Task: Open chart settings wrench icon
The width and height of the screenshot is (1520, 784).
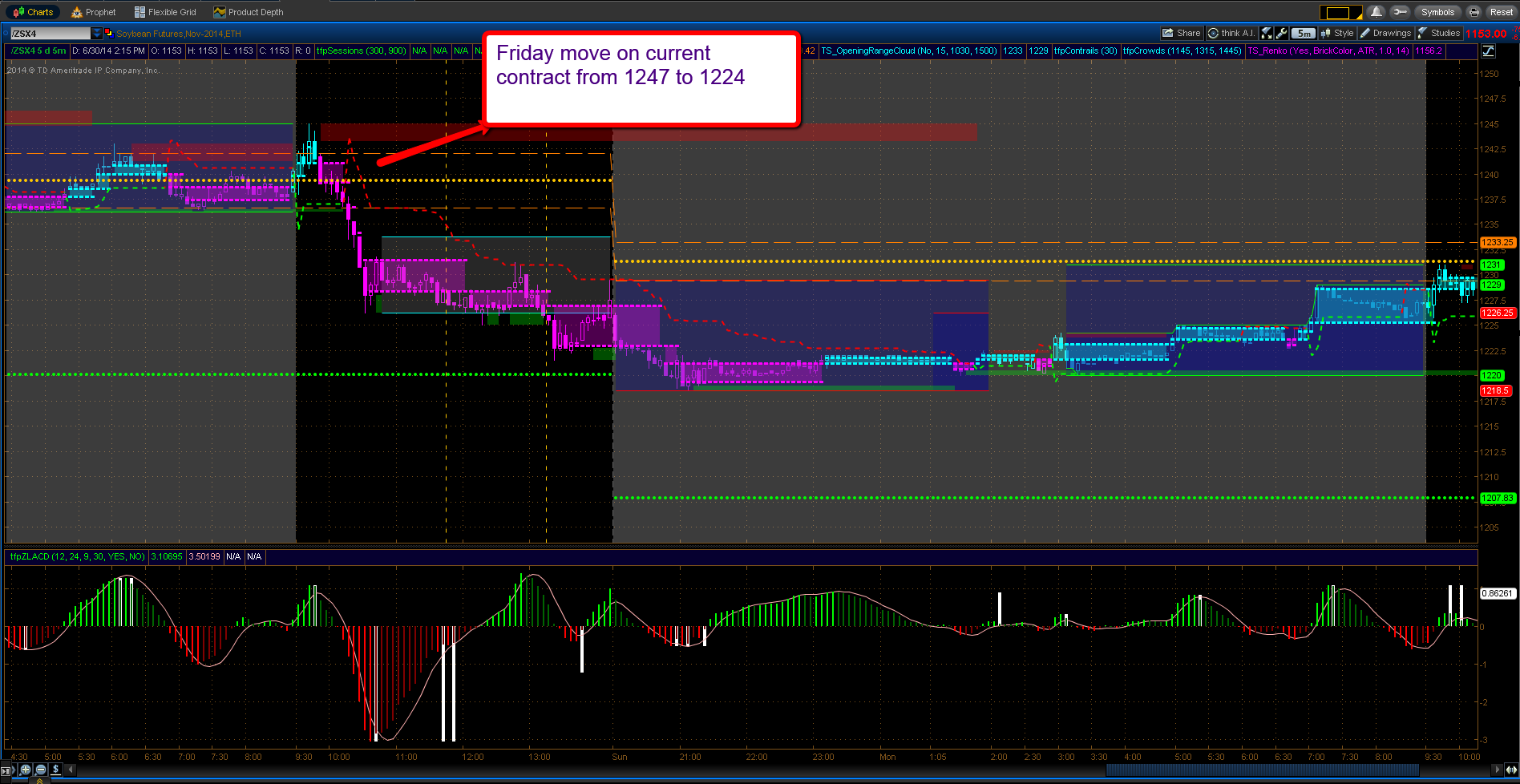Action: coord(1281,33)
